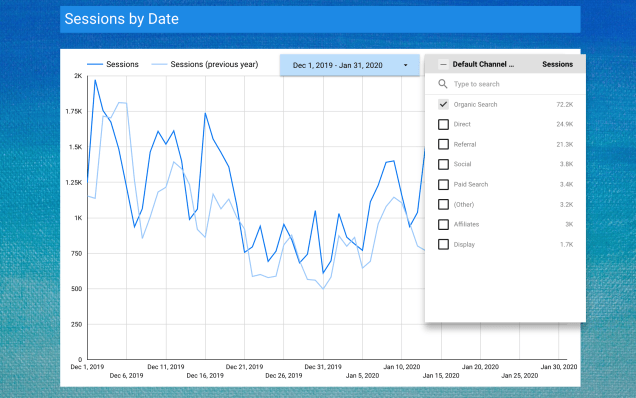Click the 24.9K Direct sessions value
This screenshot has width=636, height=398.
[565, 124]
